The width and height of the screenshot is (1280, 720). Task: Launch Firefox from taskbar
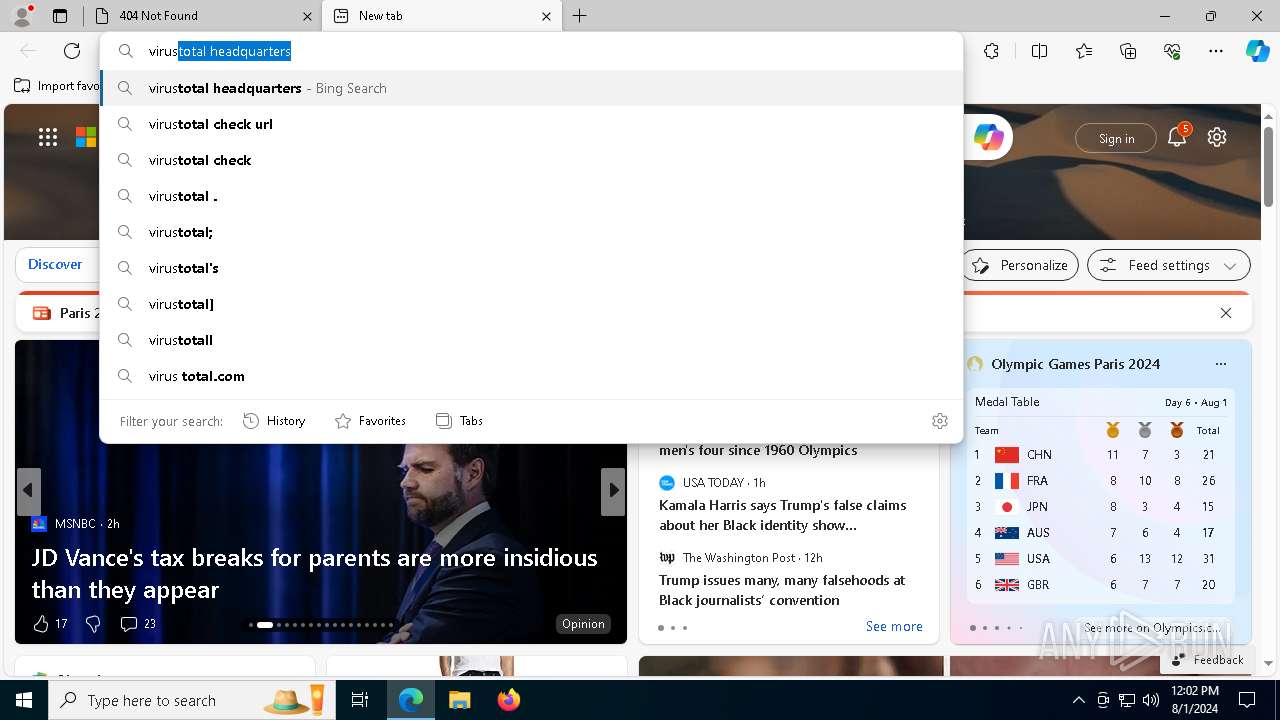[x=508, y=700]
